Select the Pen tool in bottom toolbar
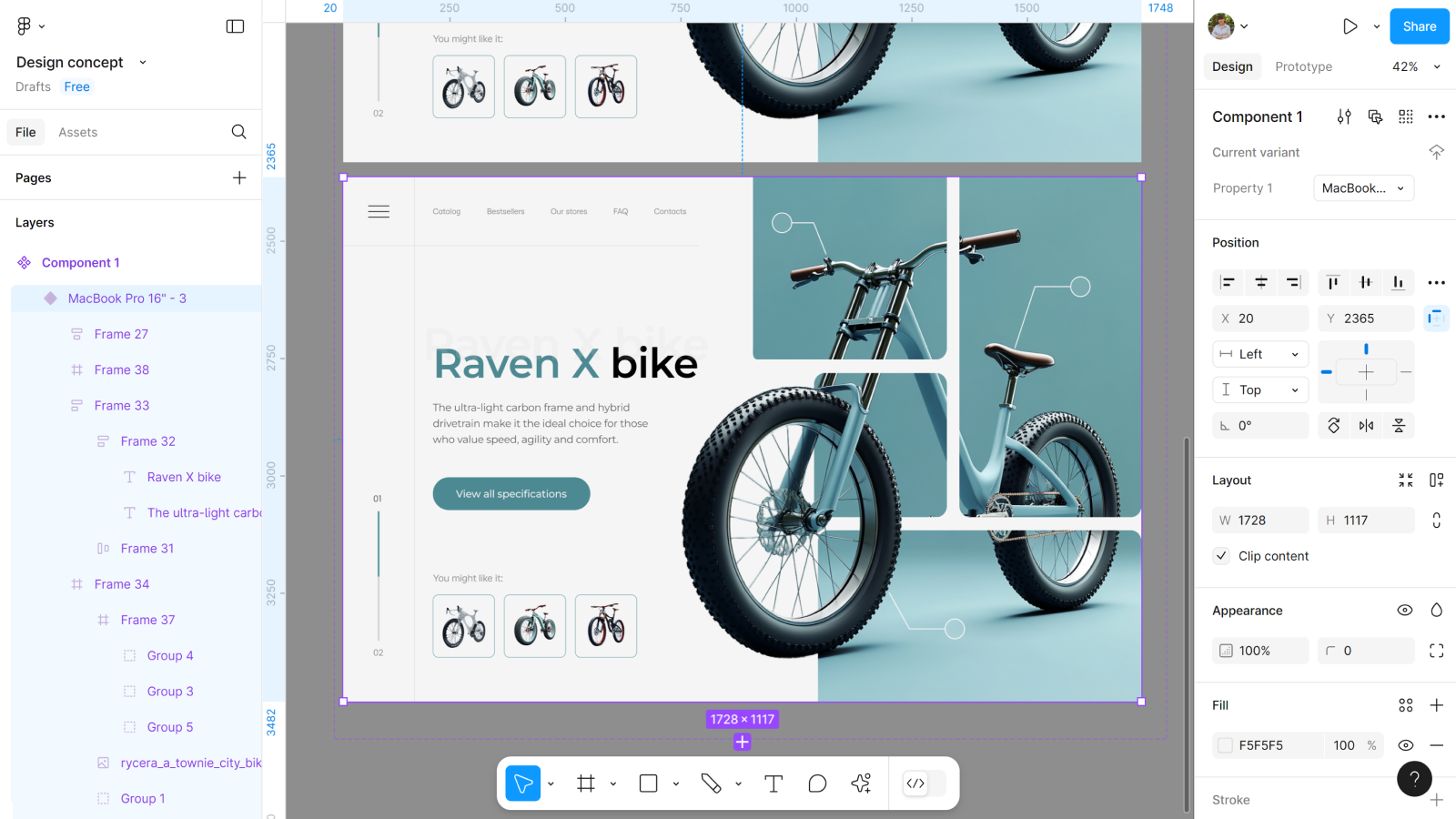 pyautogui.click(x=711, y=784)
